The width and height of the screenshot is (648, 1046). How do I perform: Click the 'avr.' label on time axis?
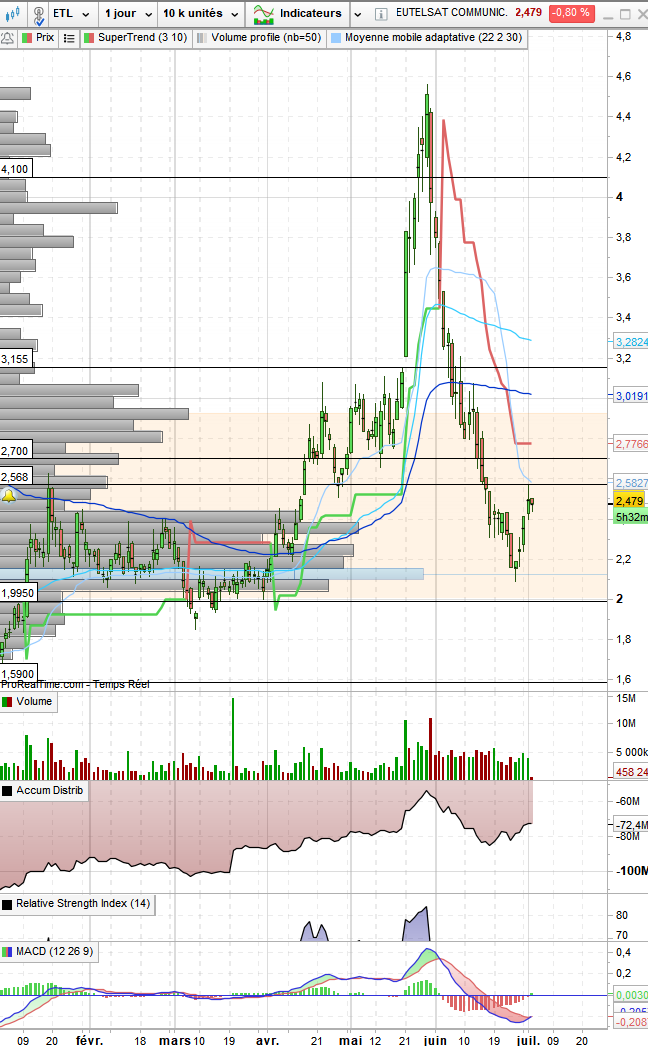click(x=267, y=1040)
